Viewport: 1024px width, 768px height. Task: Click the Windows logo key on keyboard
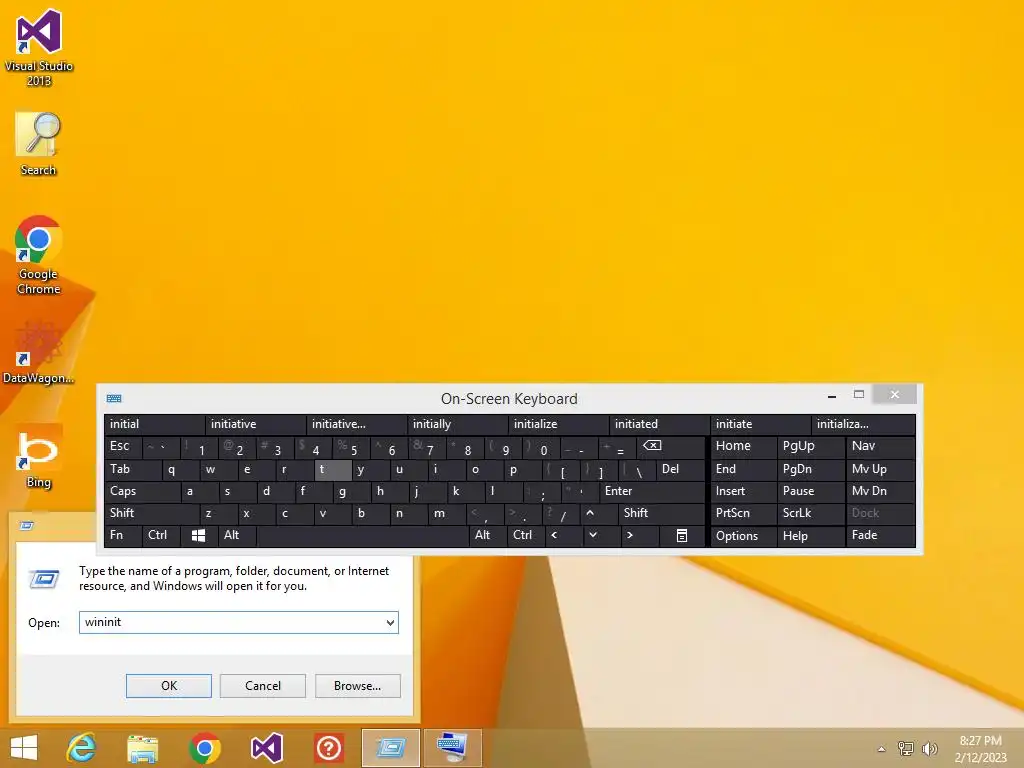199,536
